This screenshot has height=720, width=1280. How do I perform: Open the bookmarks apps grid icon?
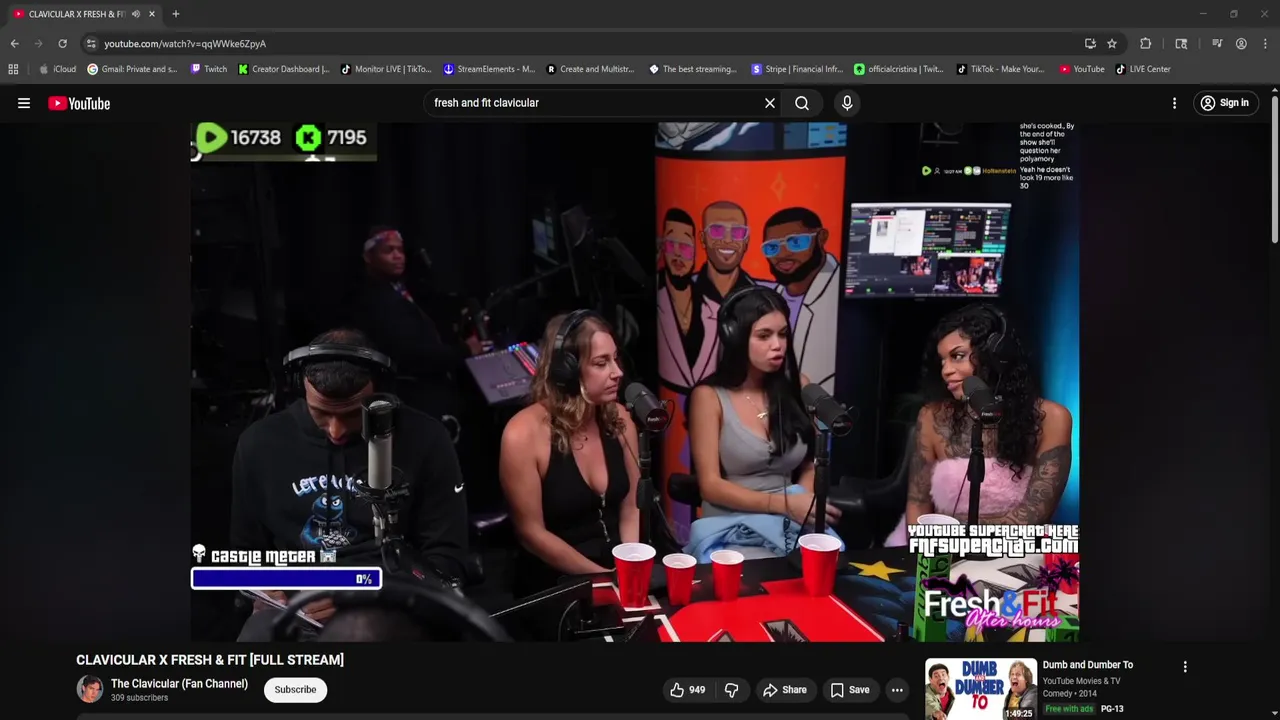click(13, 69)
